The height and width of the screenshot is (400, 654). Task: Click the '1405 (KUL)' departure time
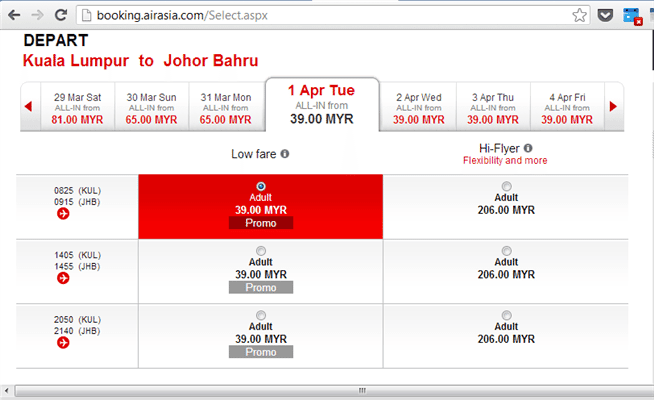point(78,255)
